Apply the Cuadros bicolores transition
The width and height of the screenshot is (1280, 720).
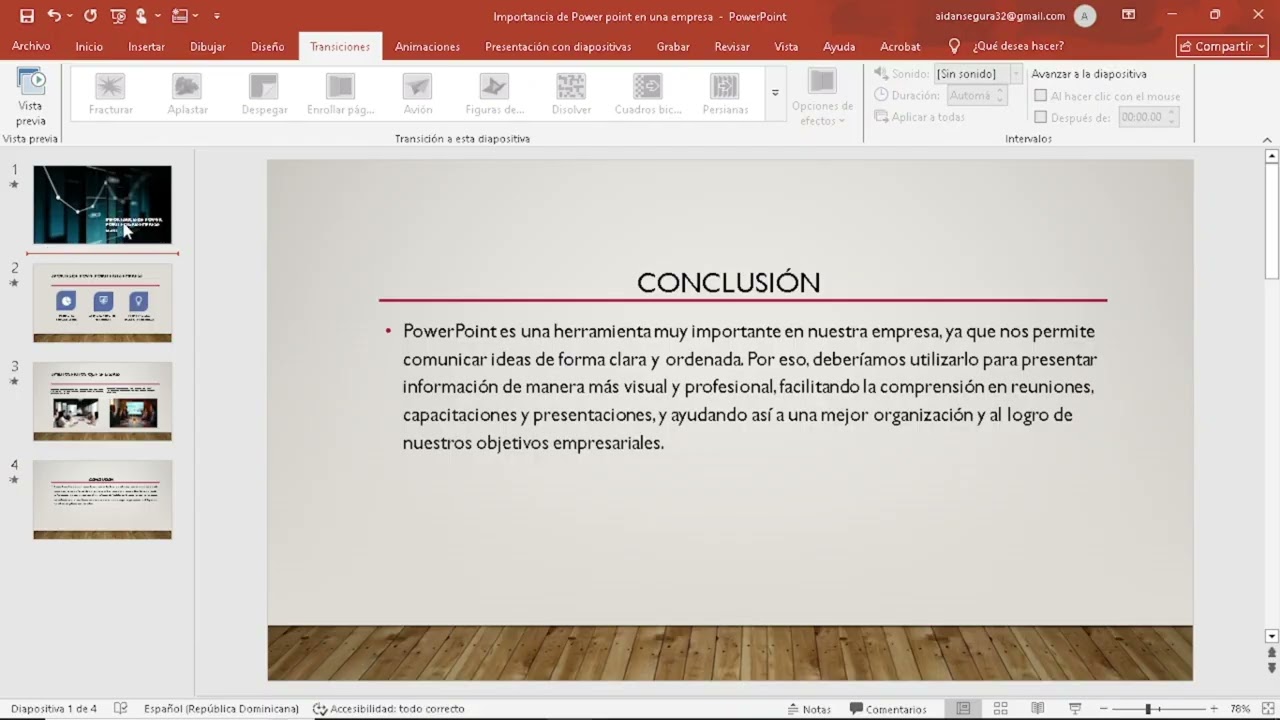coord(648,95)
